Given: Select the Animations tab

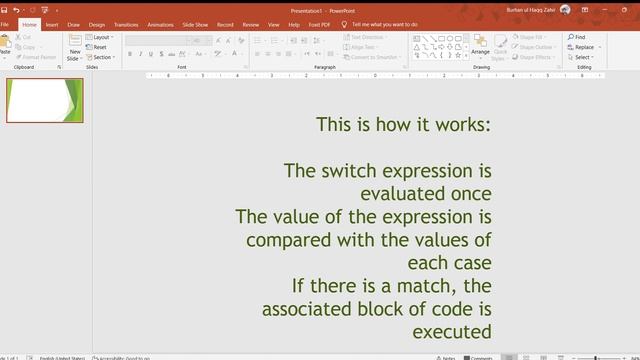Looking at the screenshot, I should tap(160, 25).
